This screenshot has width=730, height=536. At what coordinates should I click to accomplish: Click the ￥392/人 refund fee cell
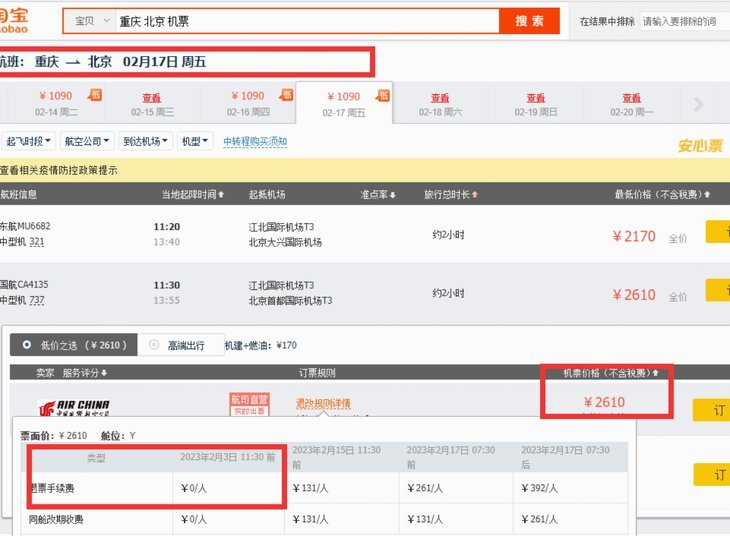tap(539, 488)
